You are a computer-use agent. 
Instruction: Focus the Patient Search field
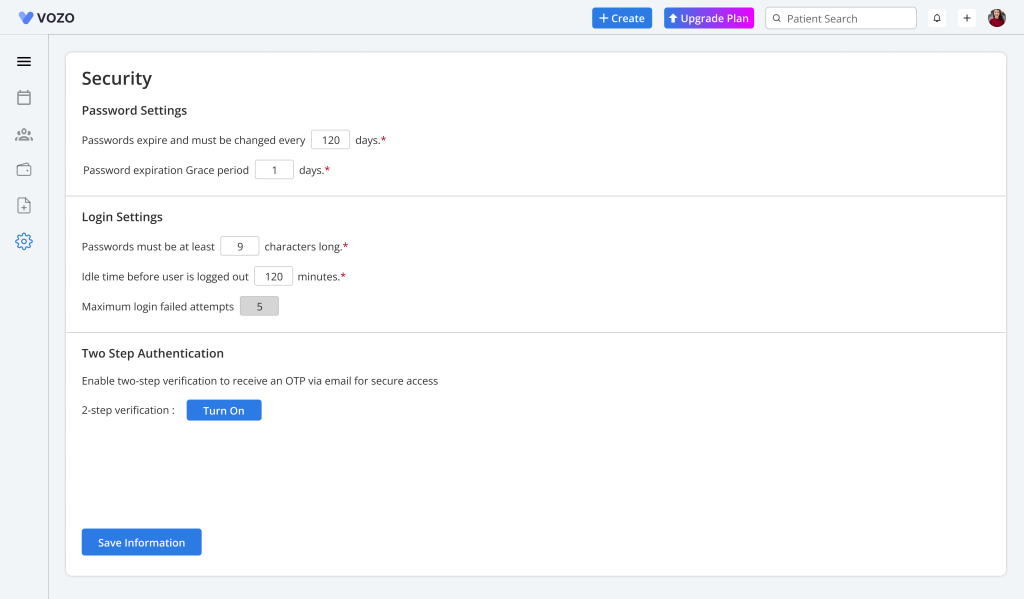pyautogui.click(x=845, y=18)
